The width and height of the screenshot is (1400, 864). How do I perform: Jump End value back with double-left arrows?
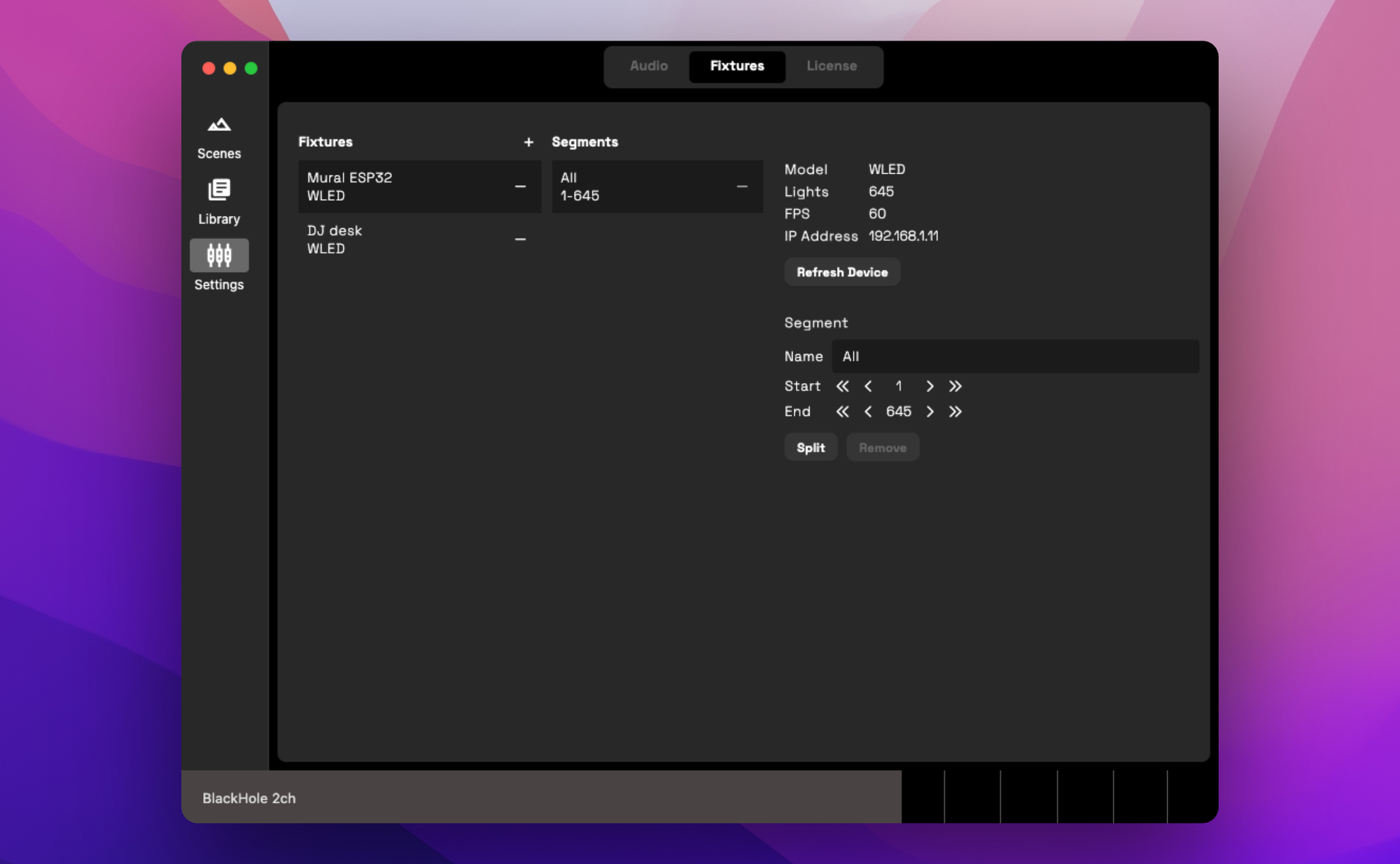(x=842, y=412)
